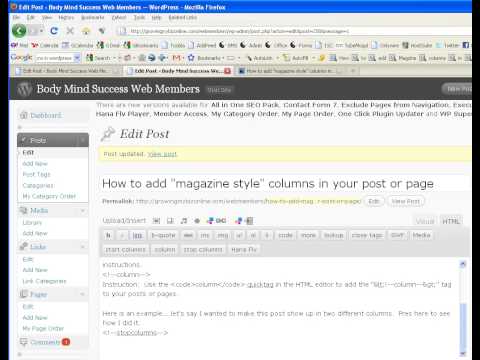Screen dimensions: 480x360
Task: Open the History menu
Action: (x=66, y=17)
